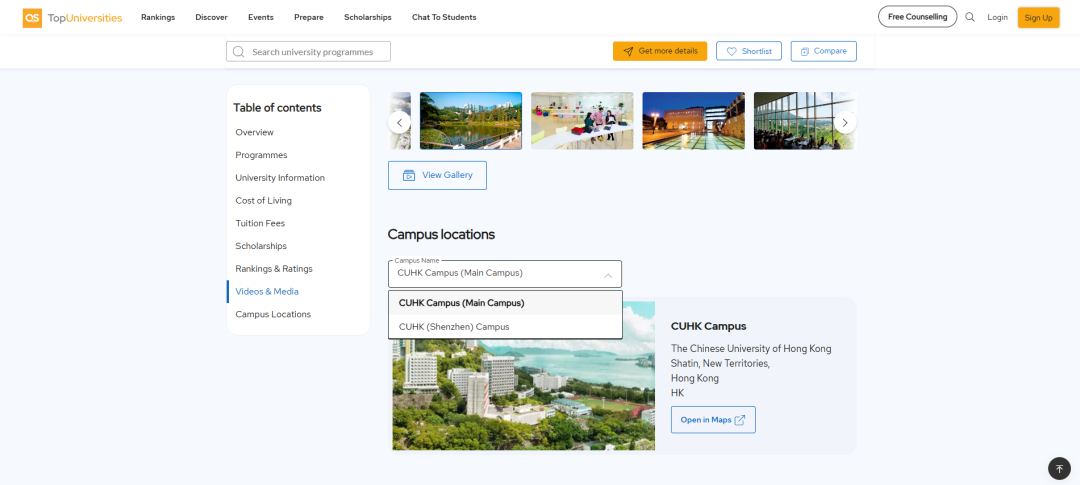Viewport: 1080px width, 485px height.
Task: Click the Login link
Action: click(997, 17)
